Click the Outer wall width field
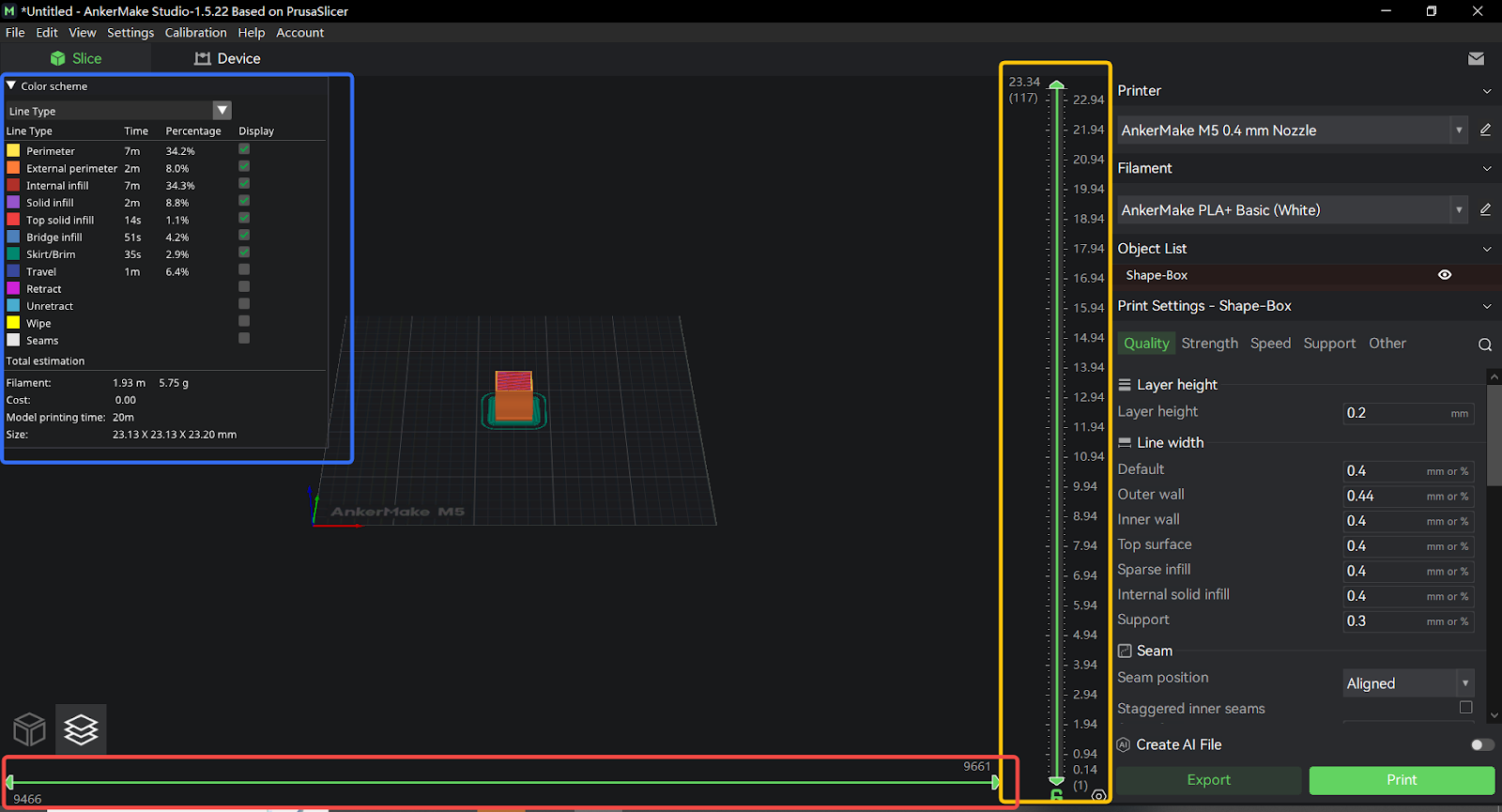The width and height of the screenshot is (1502, 812). [x=1408, y=496]
